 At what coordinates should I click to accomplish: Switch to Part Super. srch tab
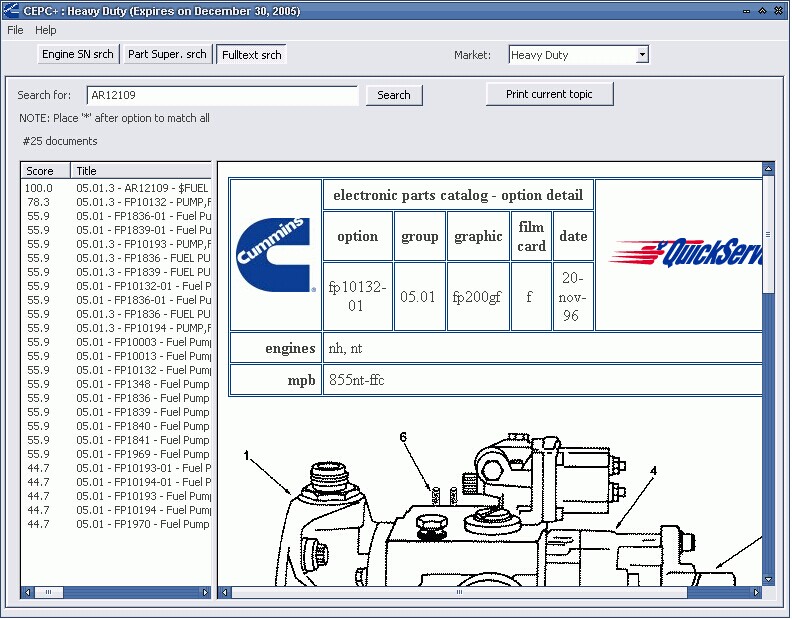pyautogui.click(x=167, y=54)
